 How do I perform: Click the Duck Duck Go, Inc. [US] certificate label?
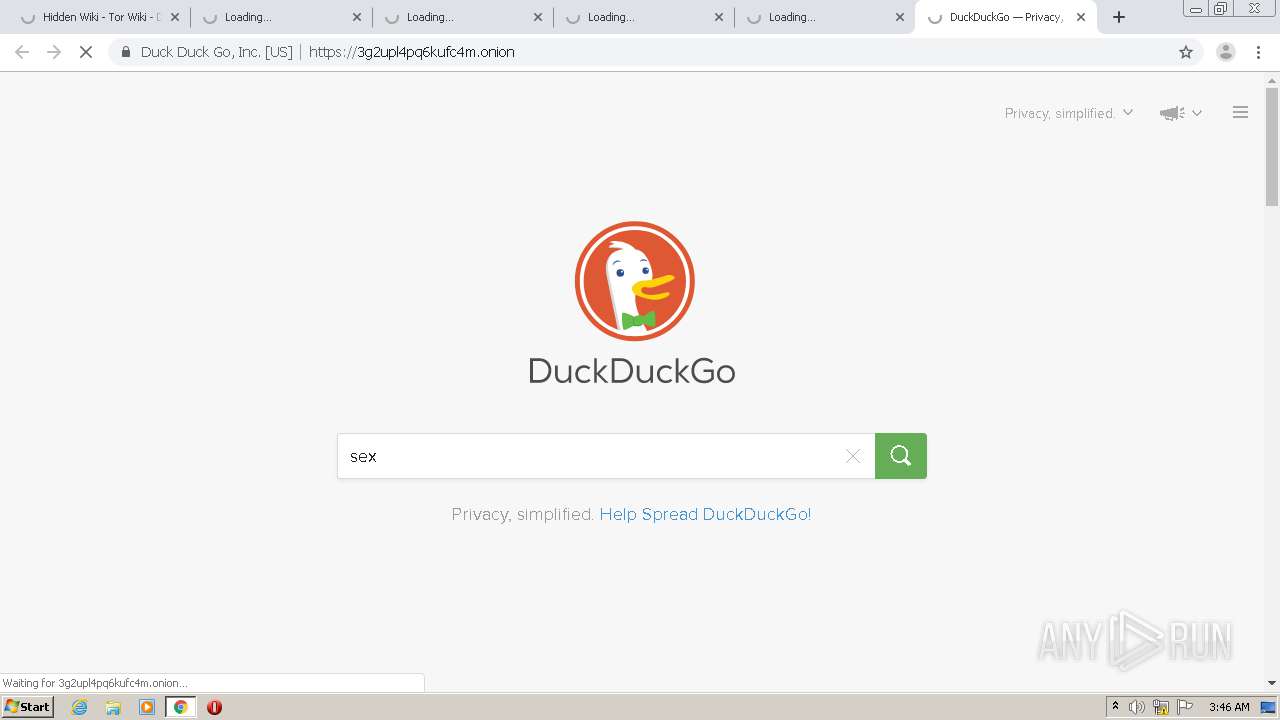(217, 52)
